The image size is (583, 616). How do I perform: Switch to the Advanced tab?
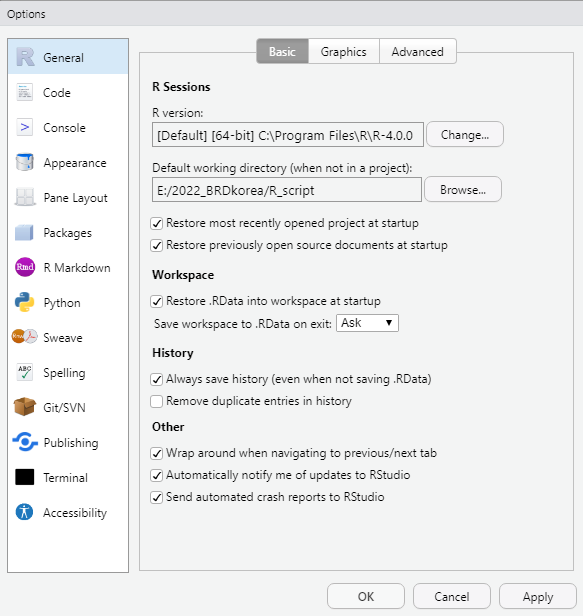pos(418,51)
